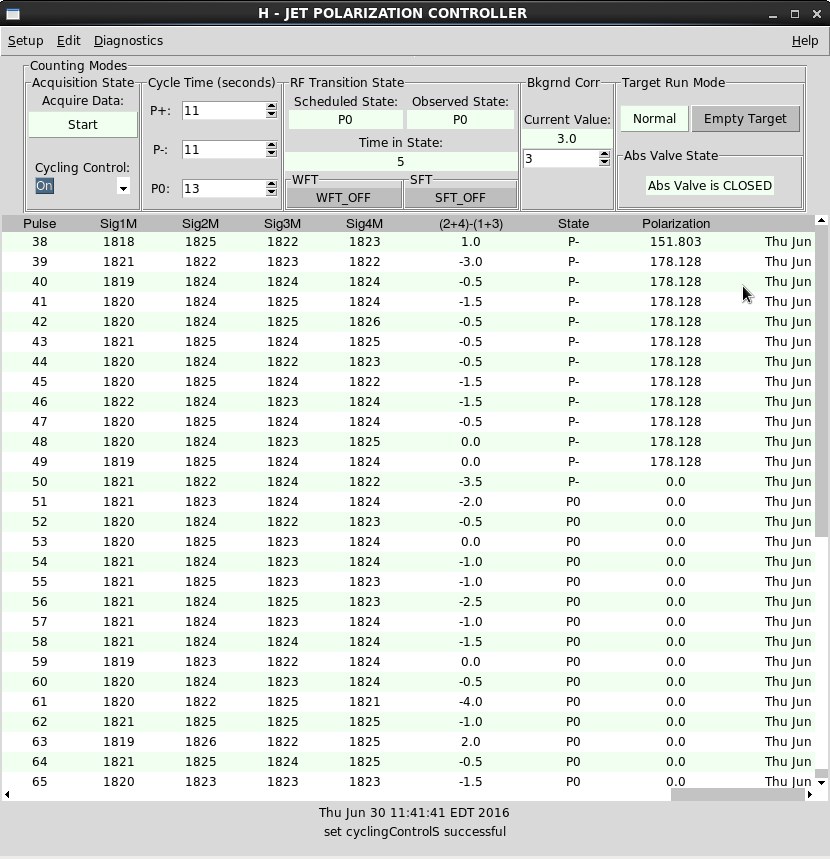Increase the background correction value
Screen dimensions: 830x859
coord(604,154)
